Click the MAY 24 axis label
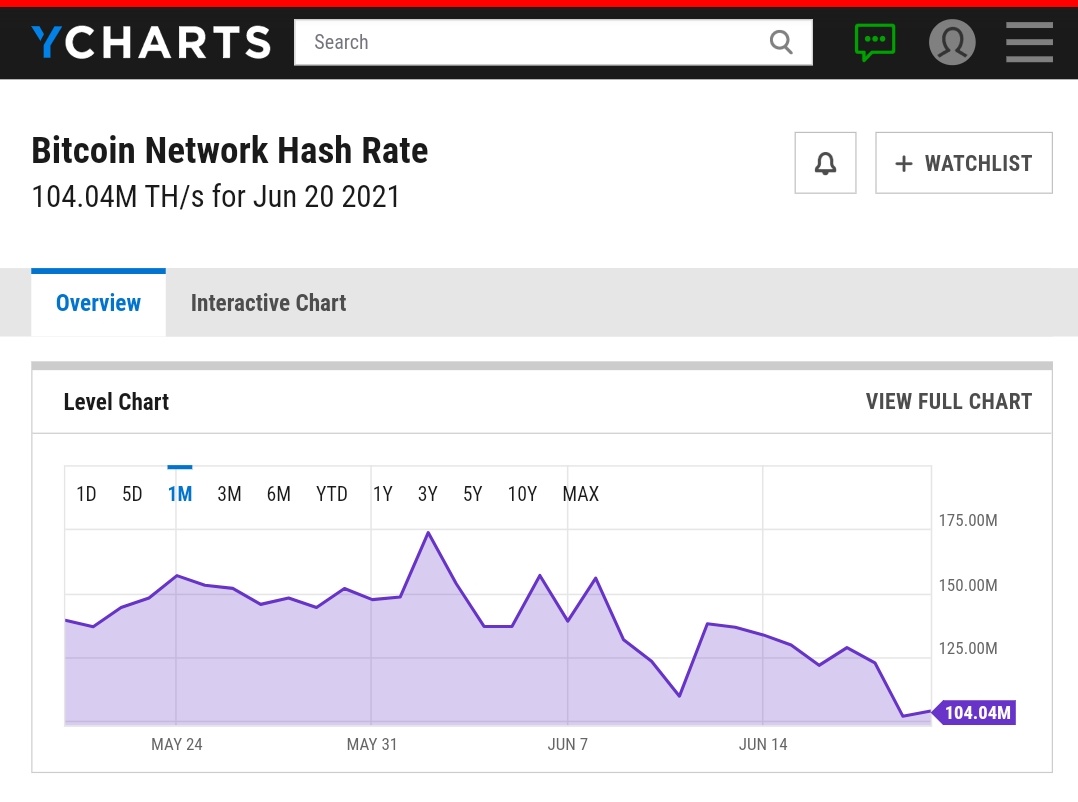The image size is (1078, 802). 177,744
